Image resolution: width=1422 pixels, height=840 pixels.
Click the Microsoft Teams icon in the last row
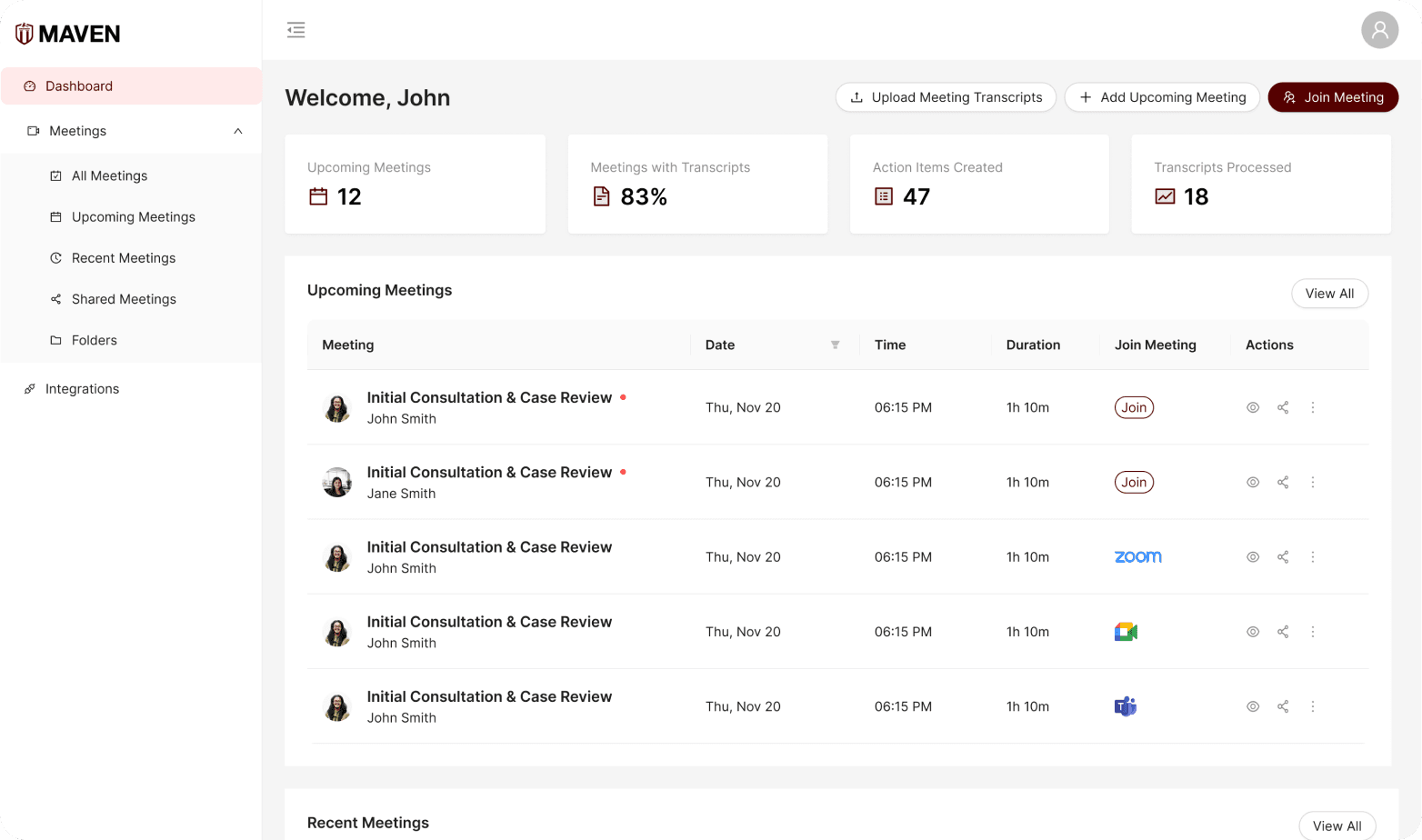[x=1126, y=706]
